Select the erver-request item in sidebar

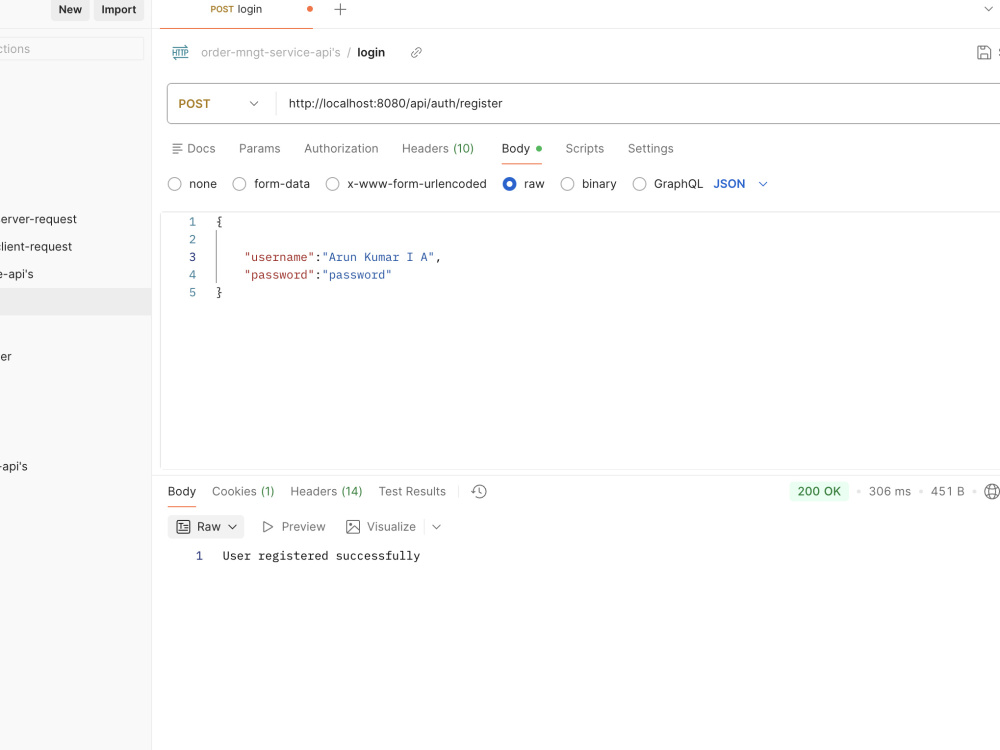click(38, 219)
